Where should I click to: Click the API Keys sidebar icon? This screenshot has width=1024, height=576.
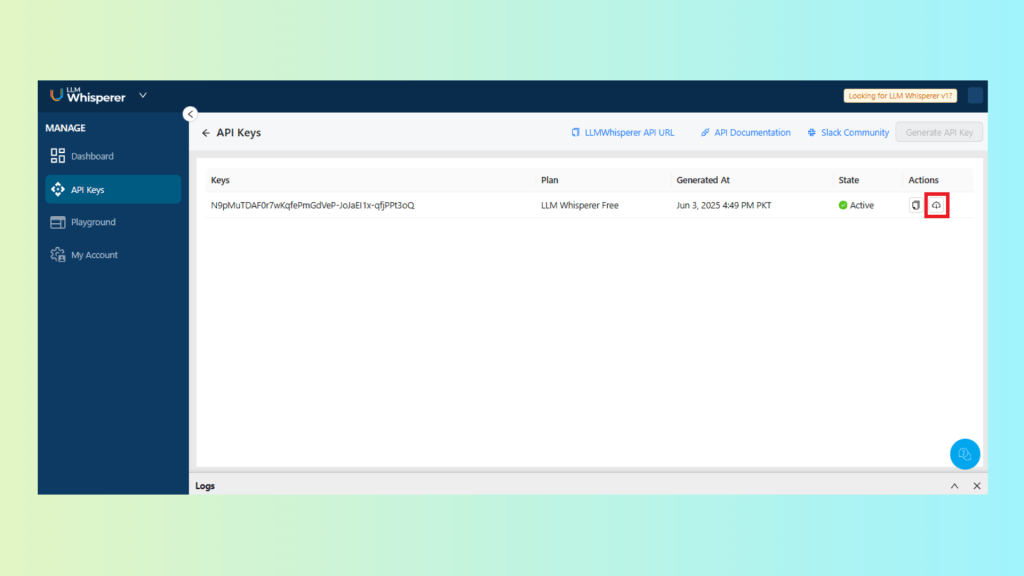pos(57,189)
